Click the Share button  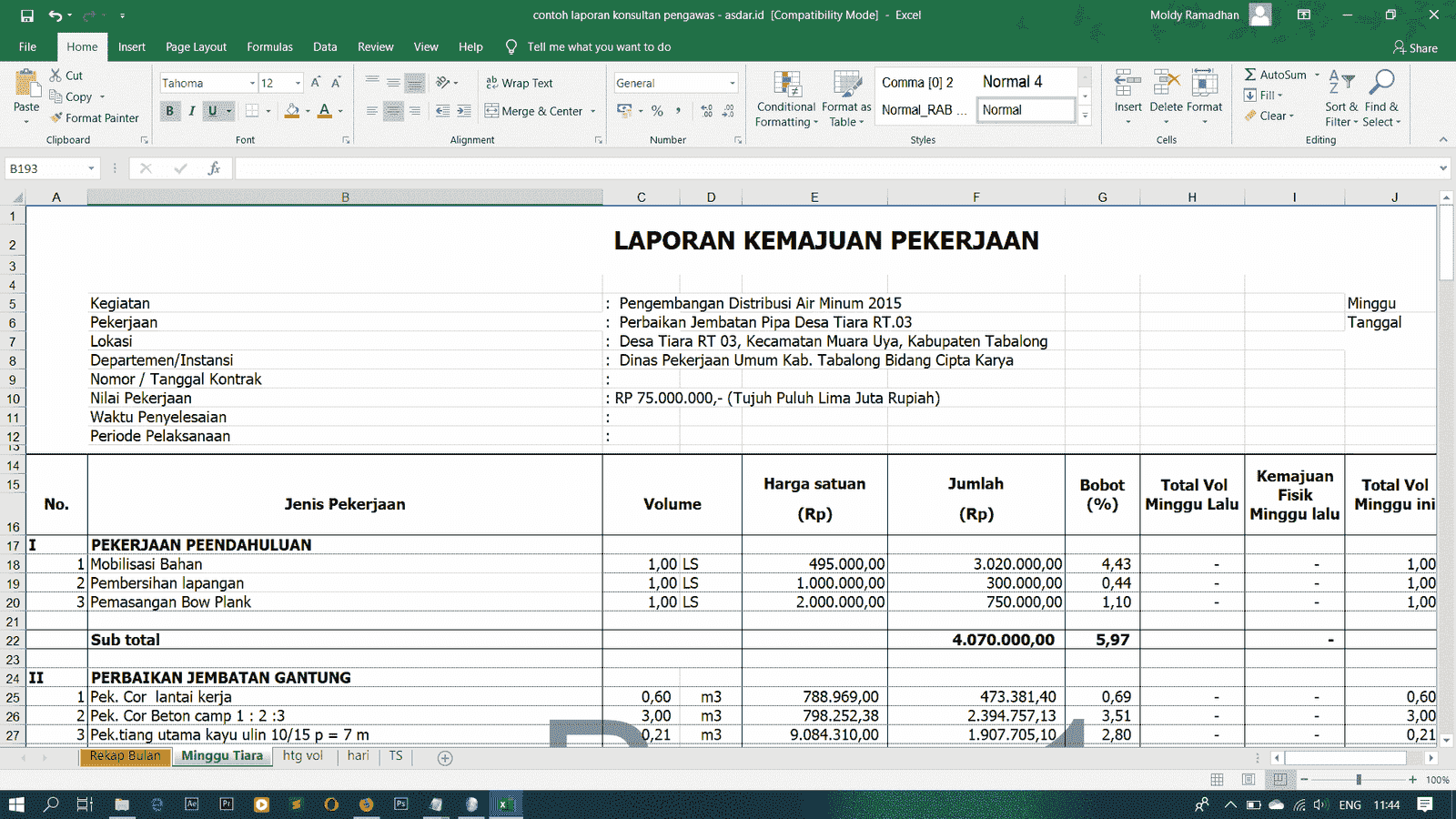[x=1415, y=47]
